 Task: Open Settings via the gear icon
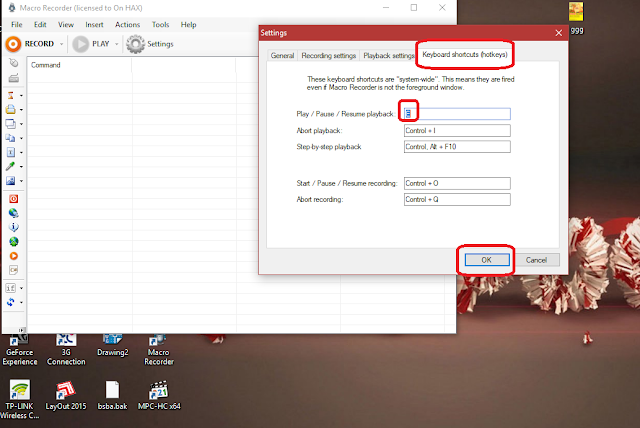[x=135, y=44]
